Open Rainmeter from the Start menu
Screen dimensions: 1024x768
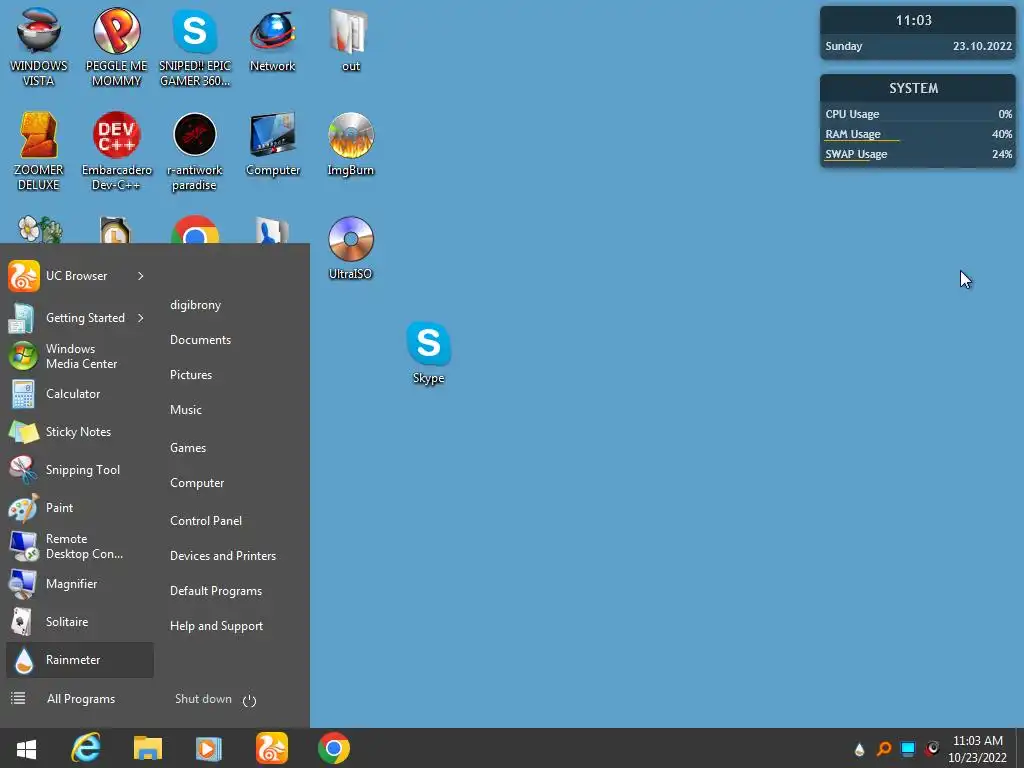[80, 660]
